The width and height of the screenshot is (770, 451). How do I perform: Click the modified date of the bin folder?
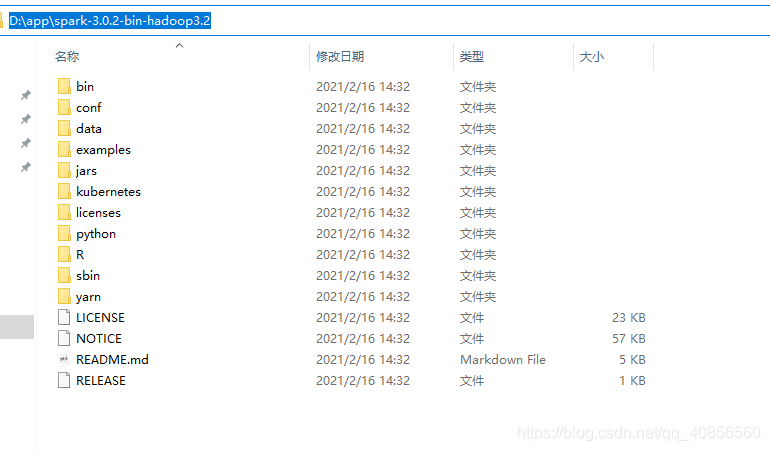[363, 86]
